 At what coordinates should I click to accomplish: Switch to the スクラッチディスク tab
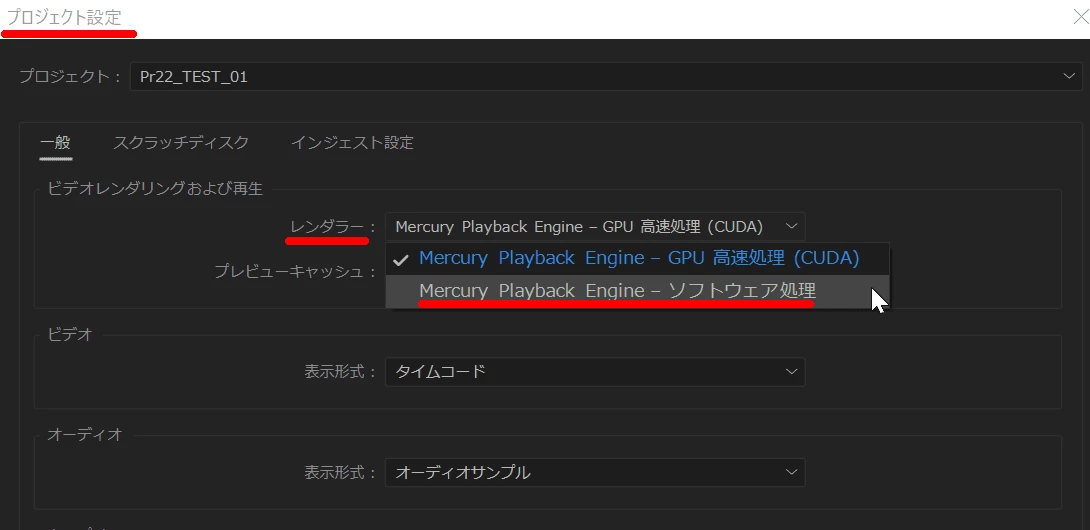click(x=181, y=143)
